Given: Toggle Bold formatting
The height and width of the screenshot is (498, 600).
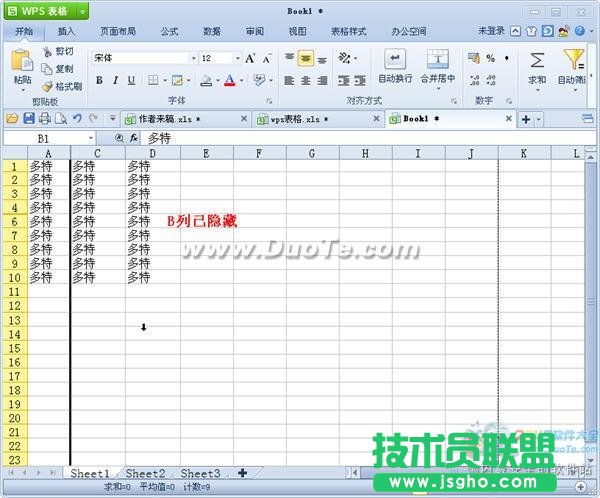Looking at the screenshot, I should pos(99,80).
